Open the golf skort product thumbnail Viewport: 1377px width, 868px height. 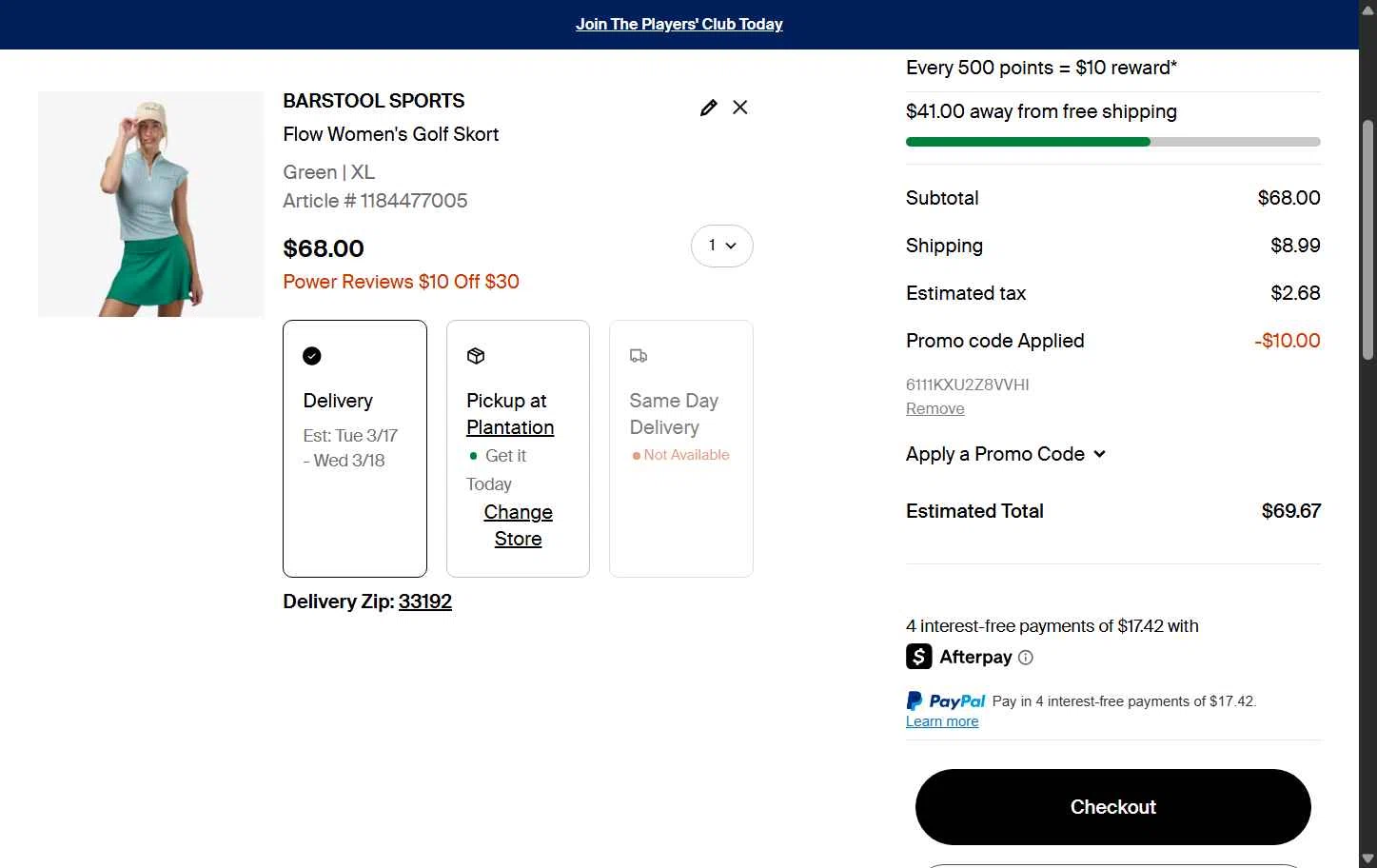(x=150, y=204)
